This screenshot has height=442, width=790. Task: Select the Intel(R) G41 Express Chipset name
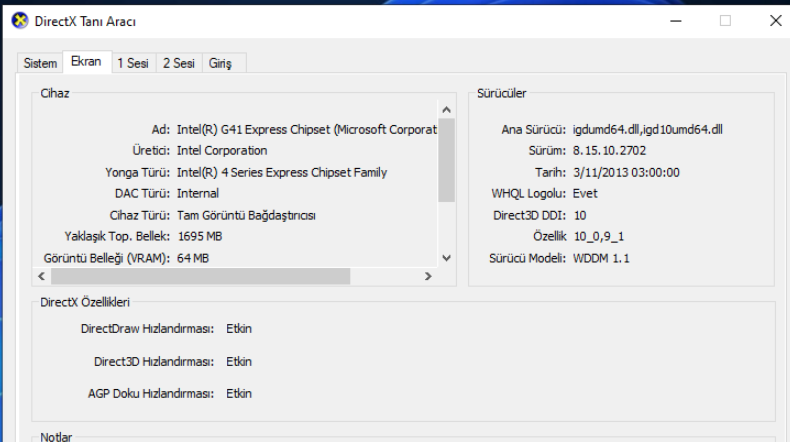tap(307, 130)
